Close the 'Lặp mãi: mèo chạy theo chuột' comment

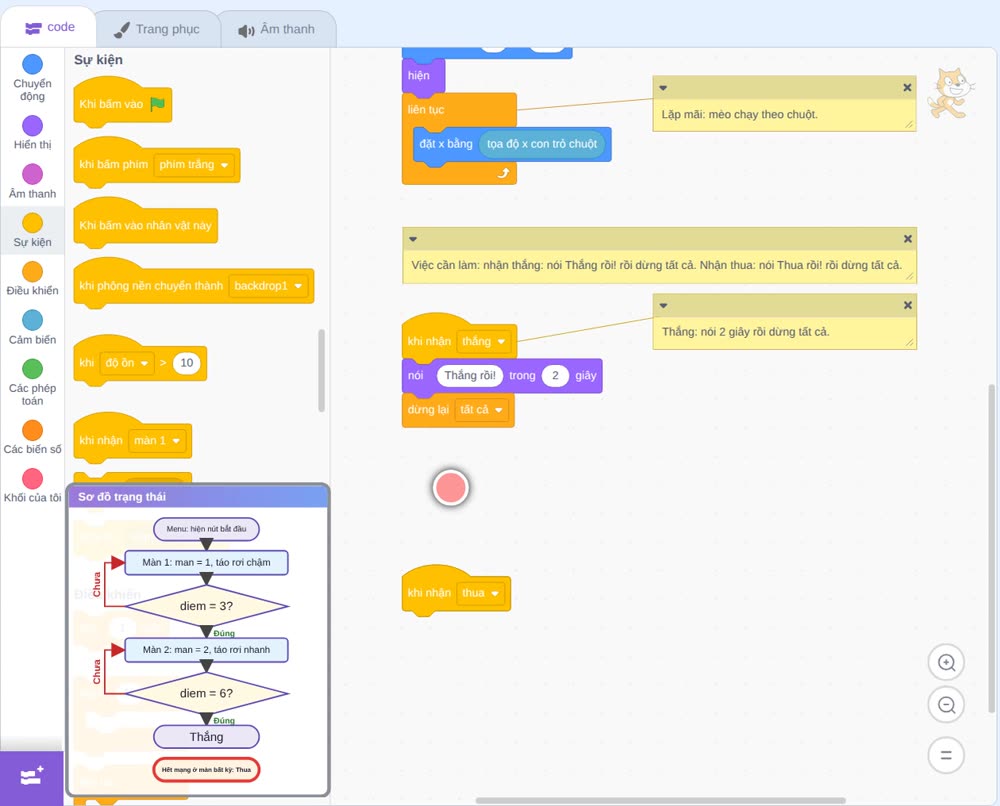(x=907, y=87)
